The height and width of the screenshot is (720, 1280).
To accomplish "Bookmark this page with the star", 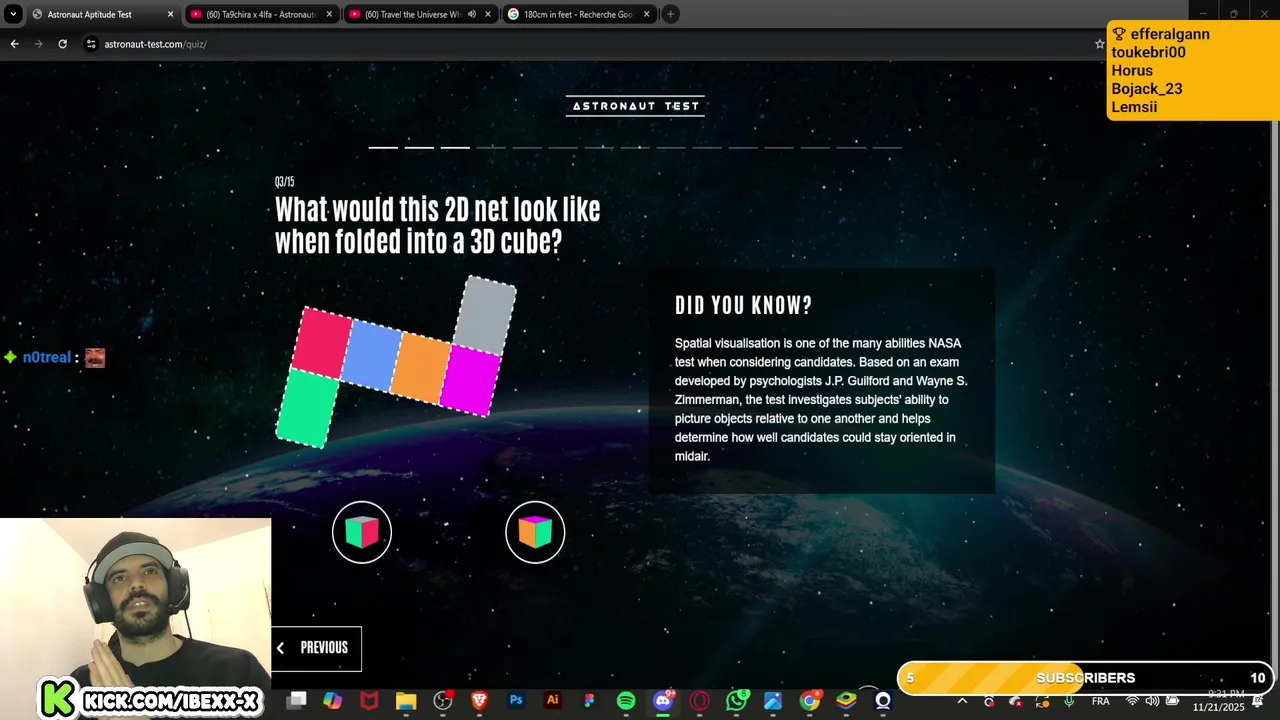I will coord(1099,44).
